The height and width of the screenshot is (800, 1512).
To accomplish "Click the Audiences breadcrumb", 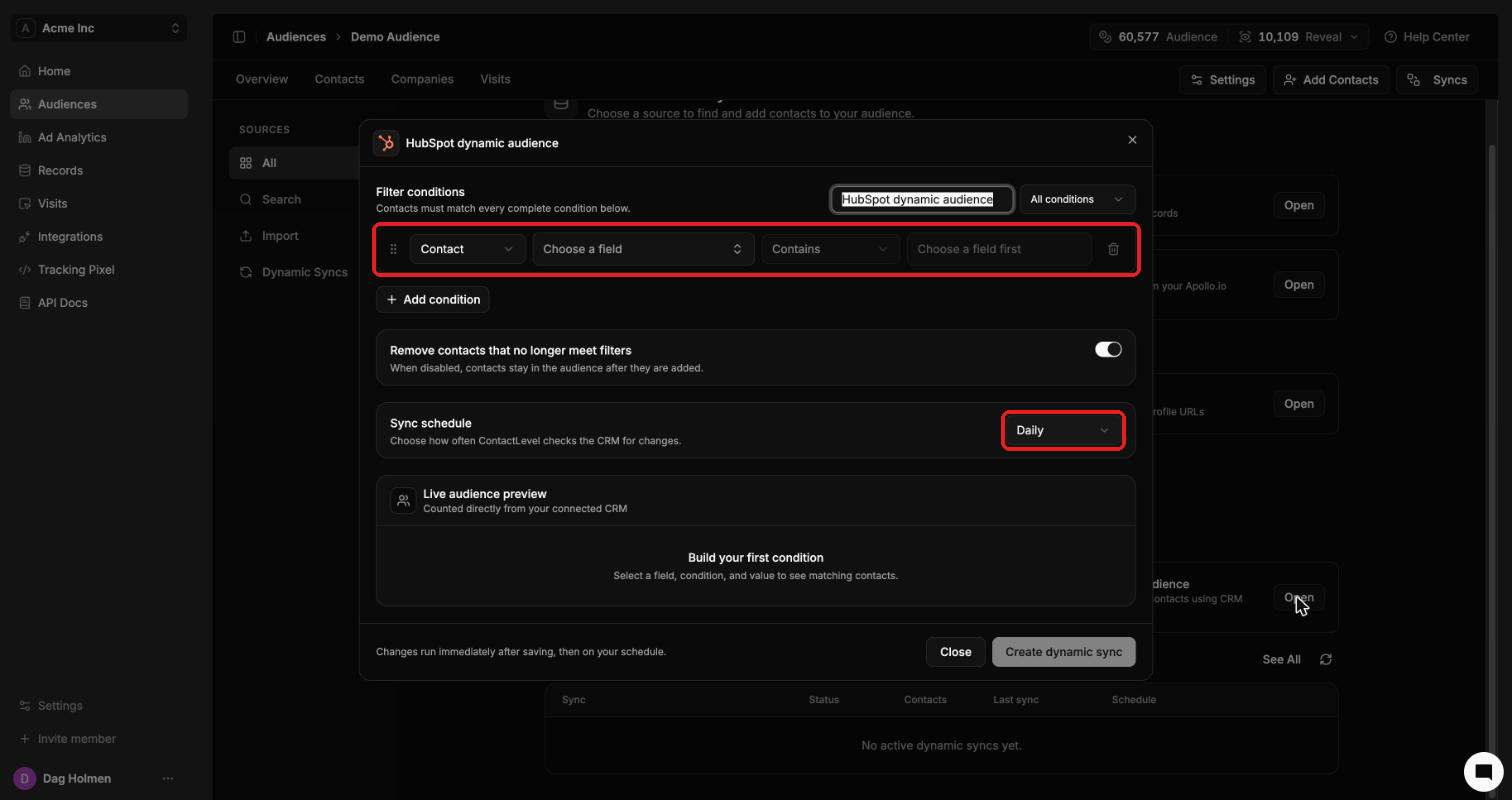I will click(296, 37).
